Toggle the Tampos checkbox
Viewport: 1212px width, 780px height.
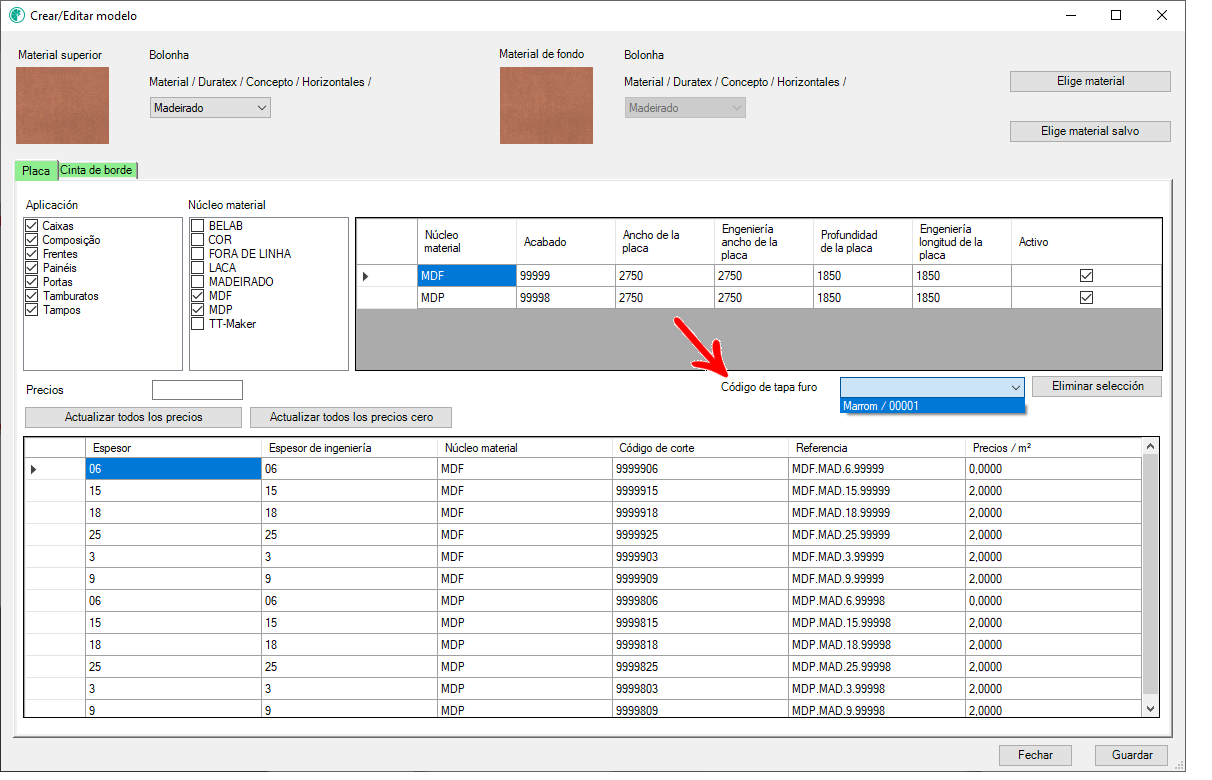(32, 310)
